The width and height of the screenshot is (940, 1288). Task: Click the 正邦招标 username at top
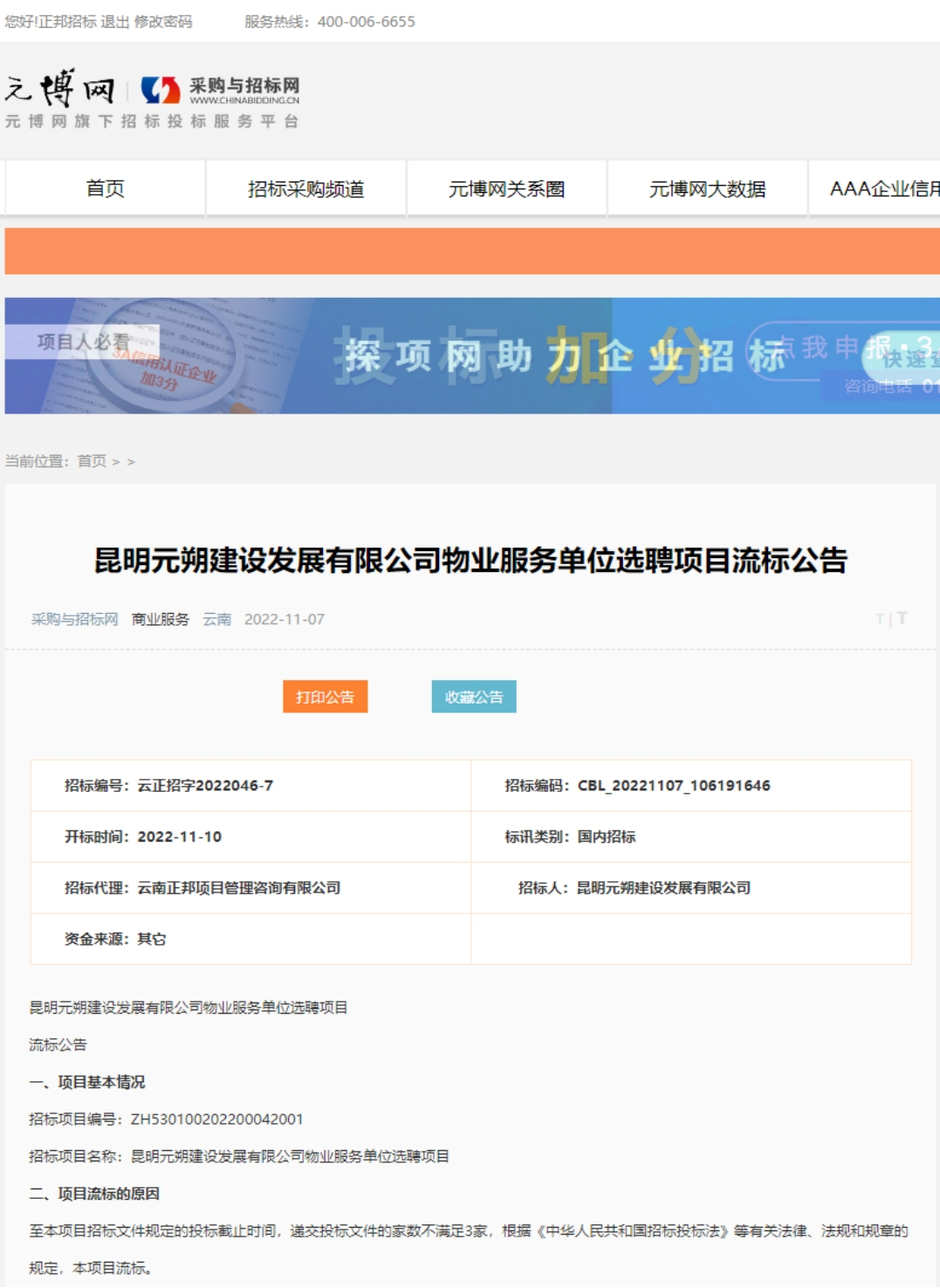coord(67,22)
